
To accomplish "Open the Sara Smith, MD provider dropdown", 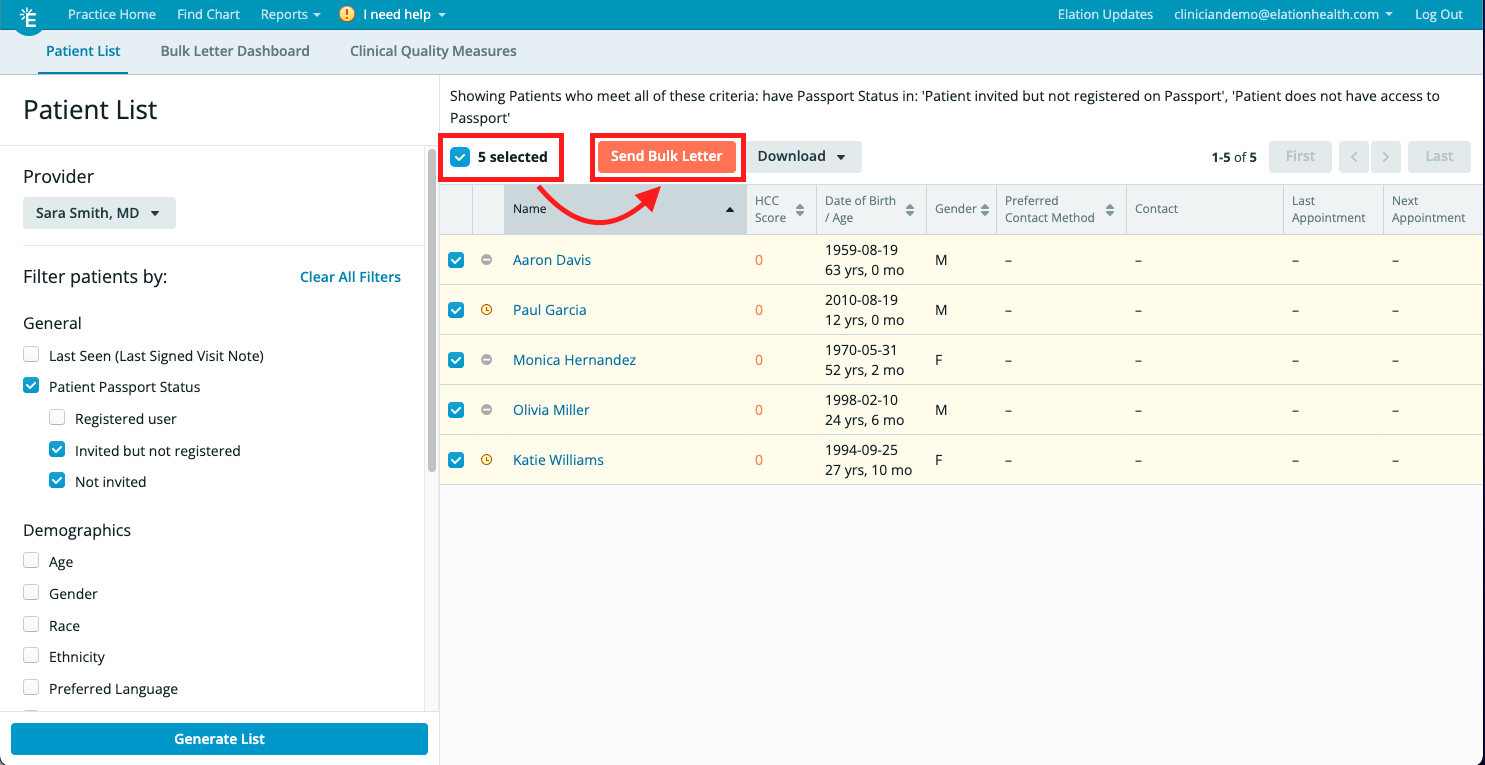I will pyautogui.click(x=99, y=213).
